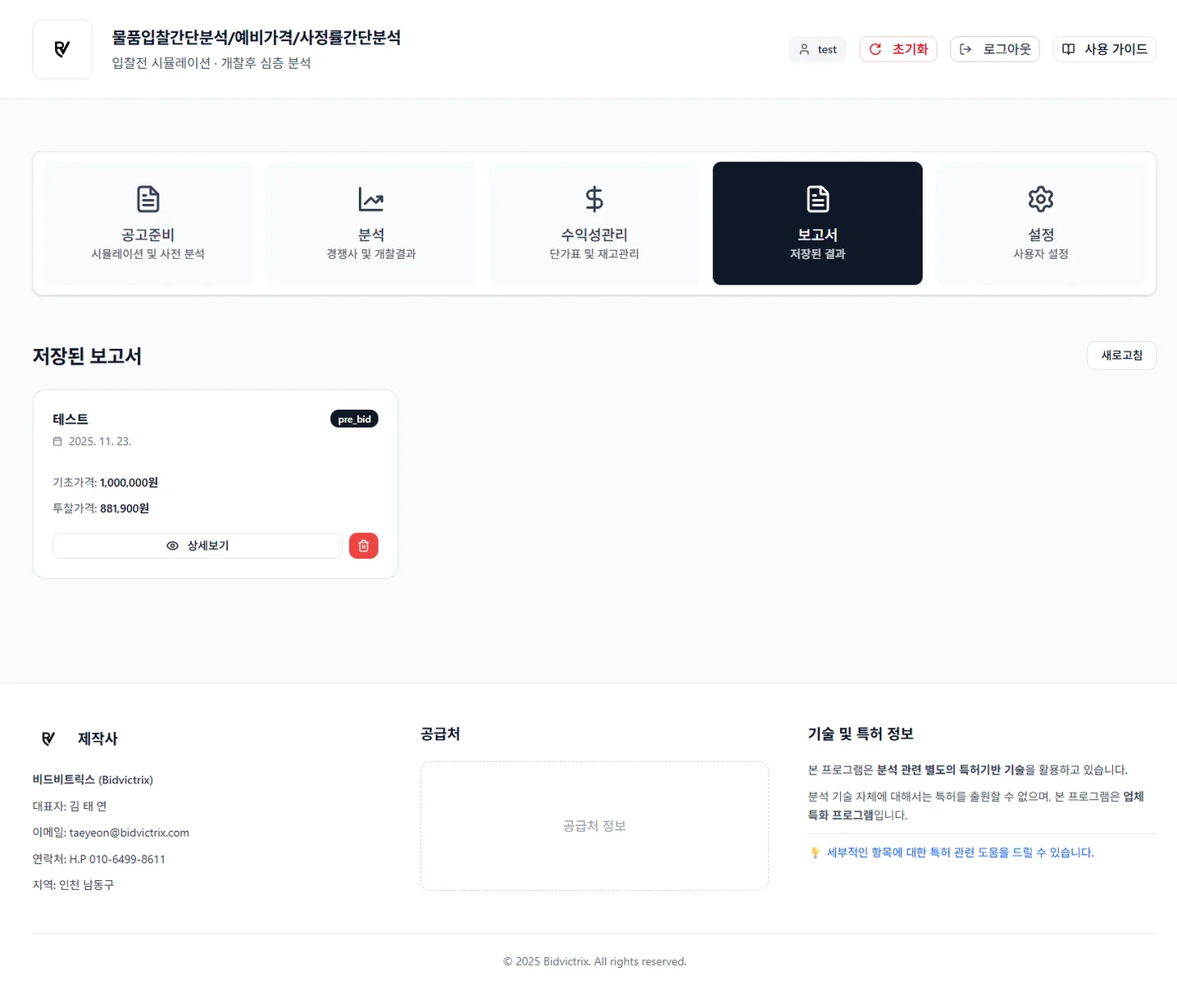Viewport: 1177px width, 1008px height.
Task: Click the logout arrow icon
Action: [966, 49]
